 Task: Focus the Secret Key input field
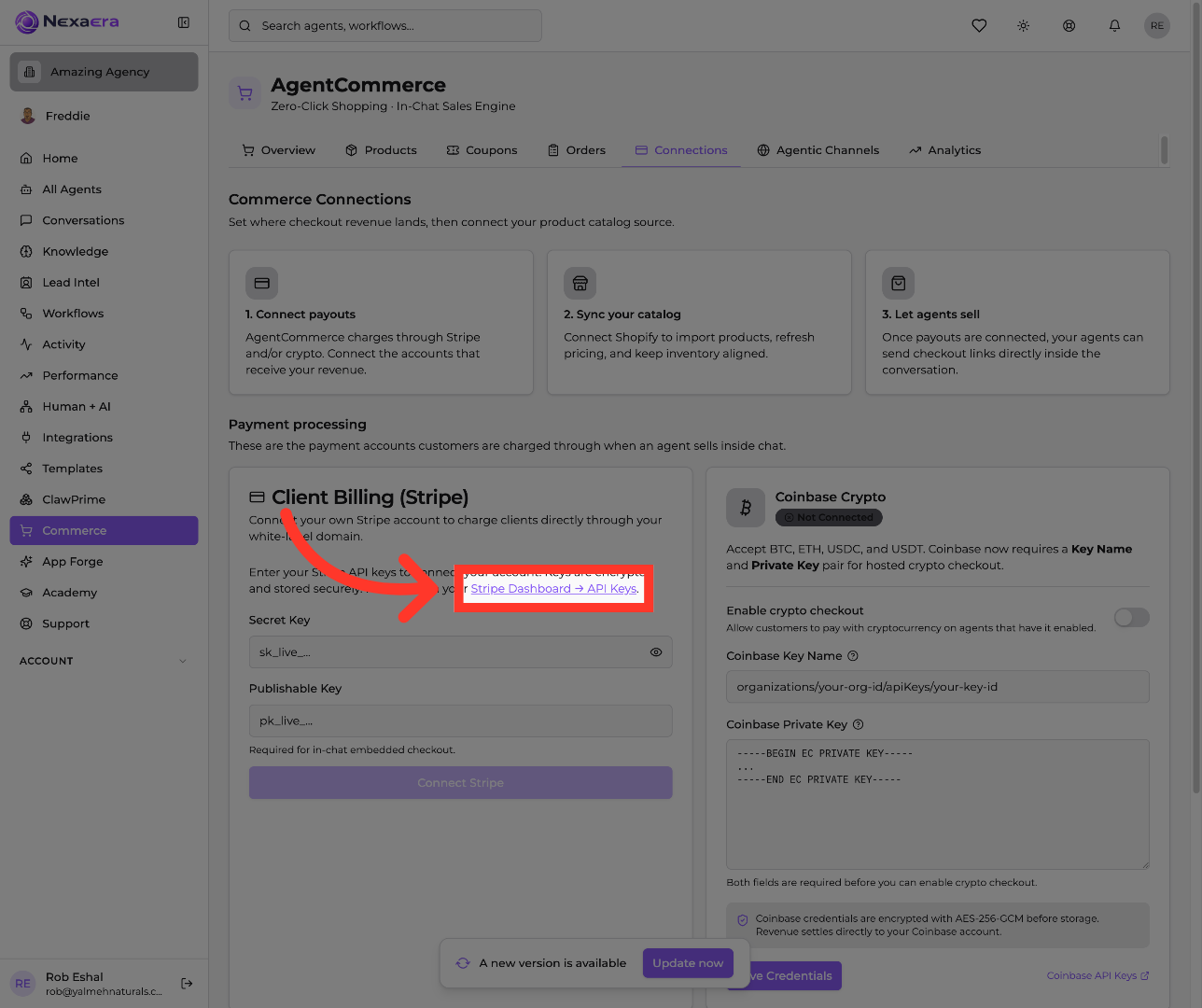pyautogui.click(x=460, y=652)
